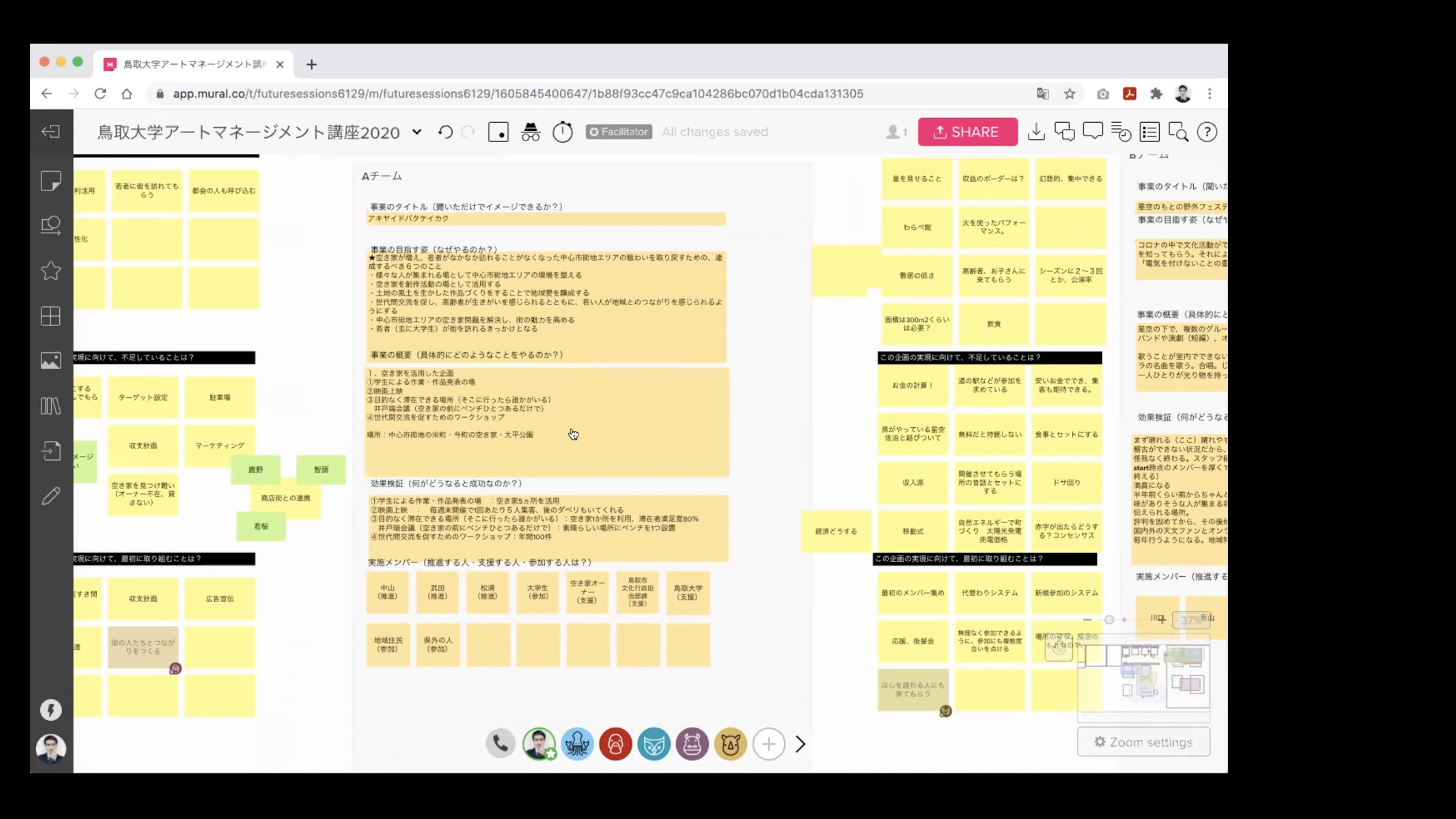Open the images tool in sidebar
Screen dimensions: 1456x819
click(x=51, y=360)
